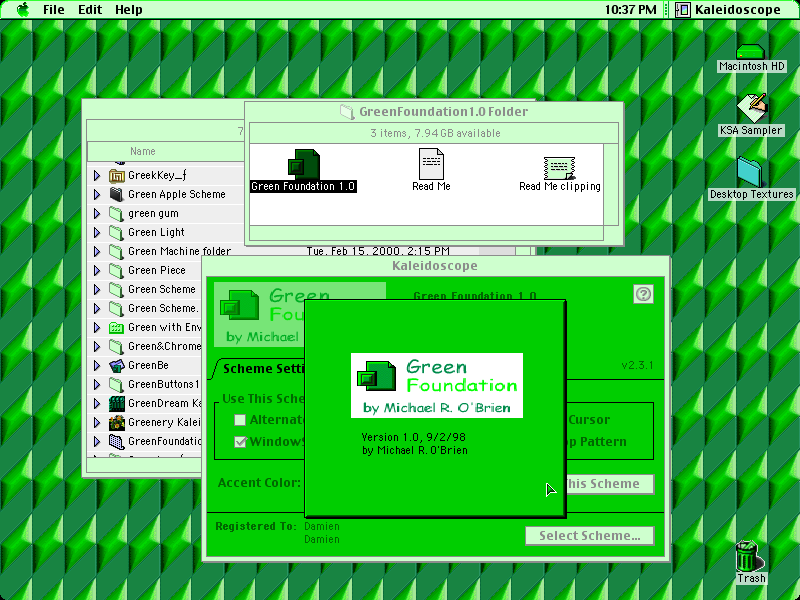Click the Name column header in list window

[x=143, y=152]
